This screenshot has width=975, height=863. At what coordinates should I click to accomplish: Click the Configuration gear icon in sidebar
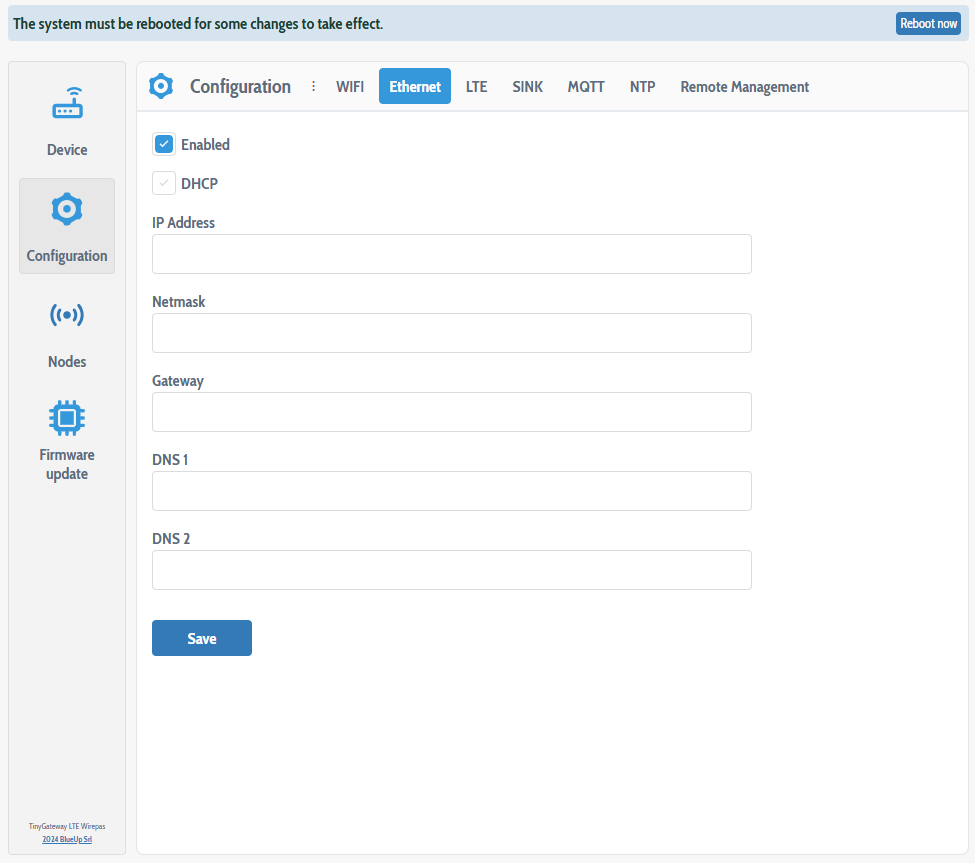click(x=67, y=209)
